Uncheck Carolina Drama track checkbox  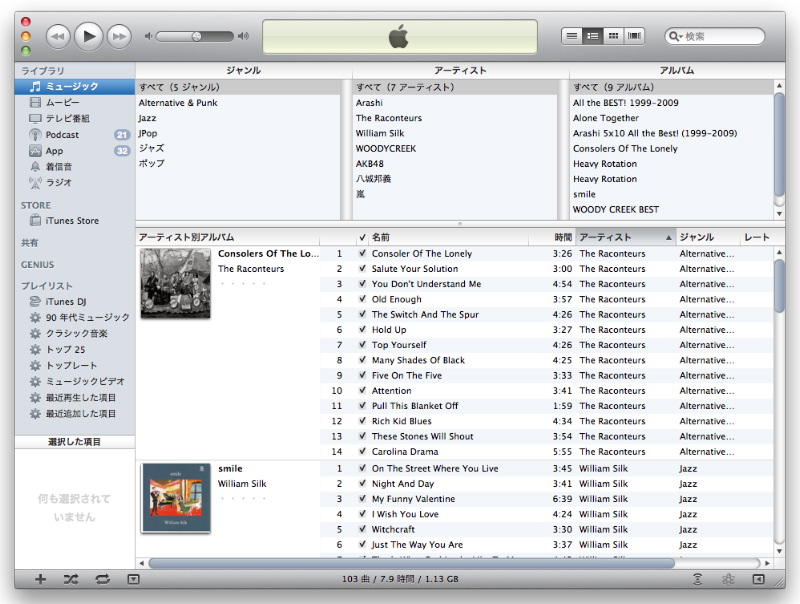point(362,451)
